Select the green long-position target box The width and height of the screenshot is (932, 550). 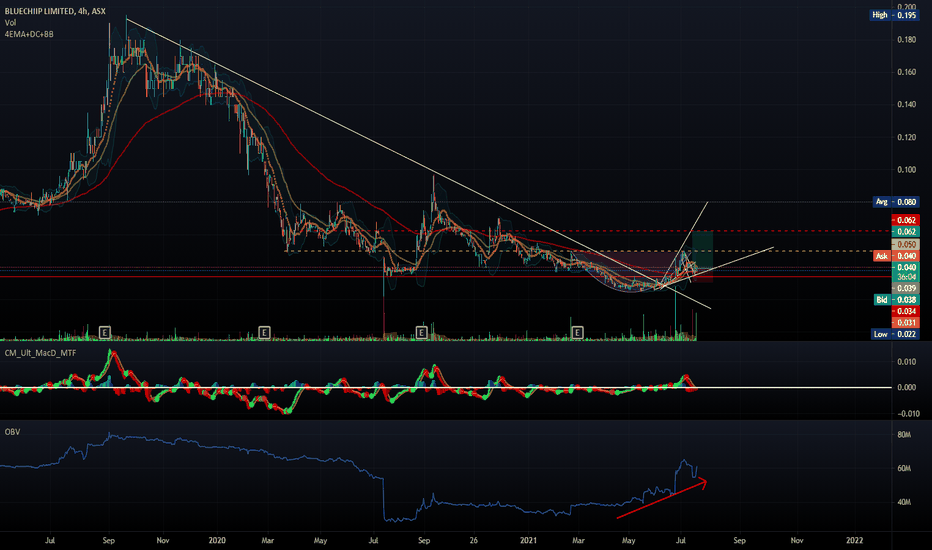point(703,250)
